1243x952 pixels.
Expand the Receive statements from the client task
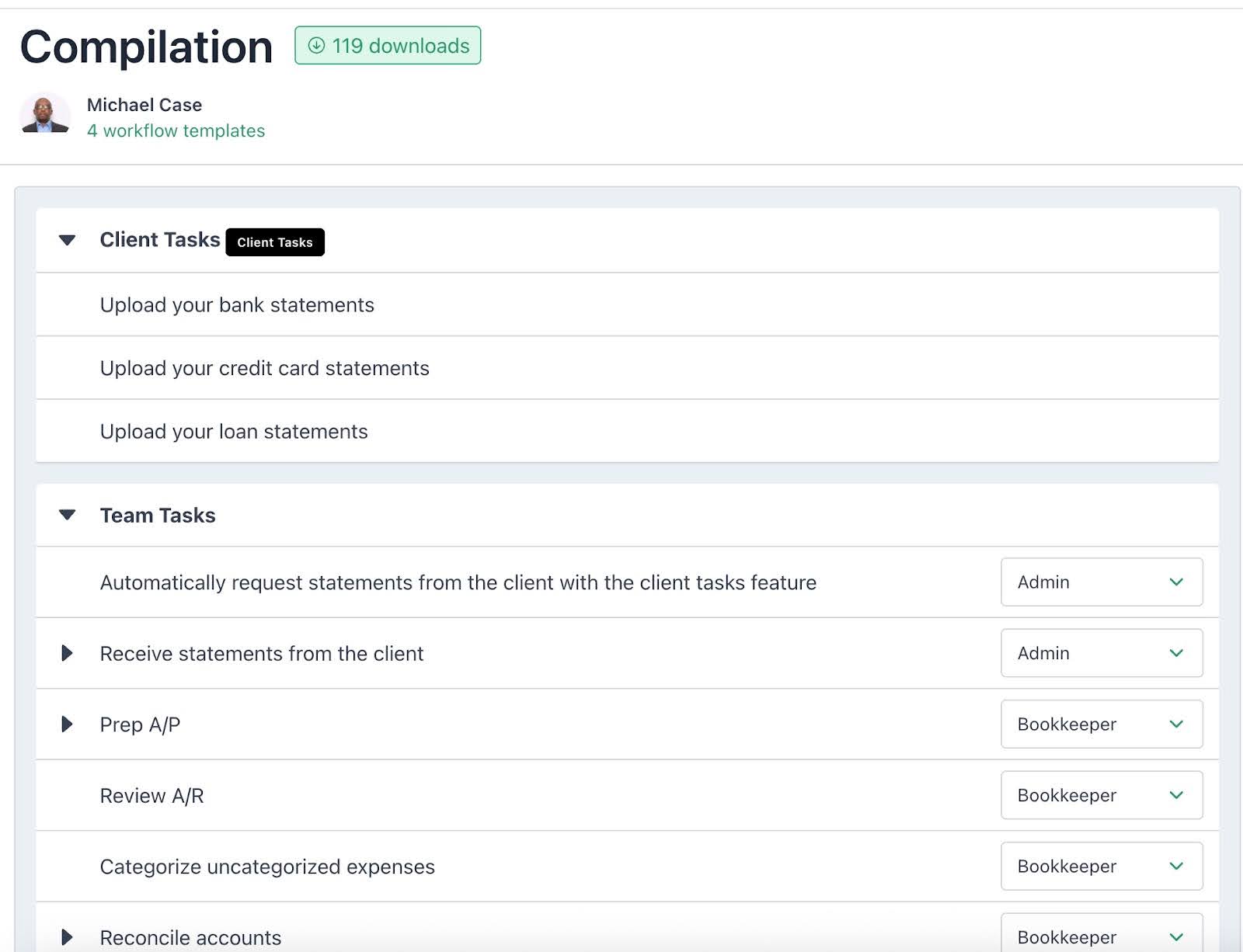tap(68, 653)
